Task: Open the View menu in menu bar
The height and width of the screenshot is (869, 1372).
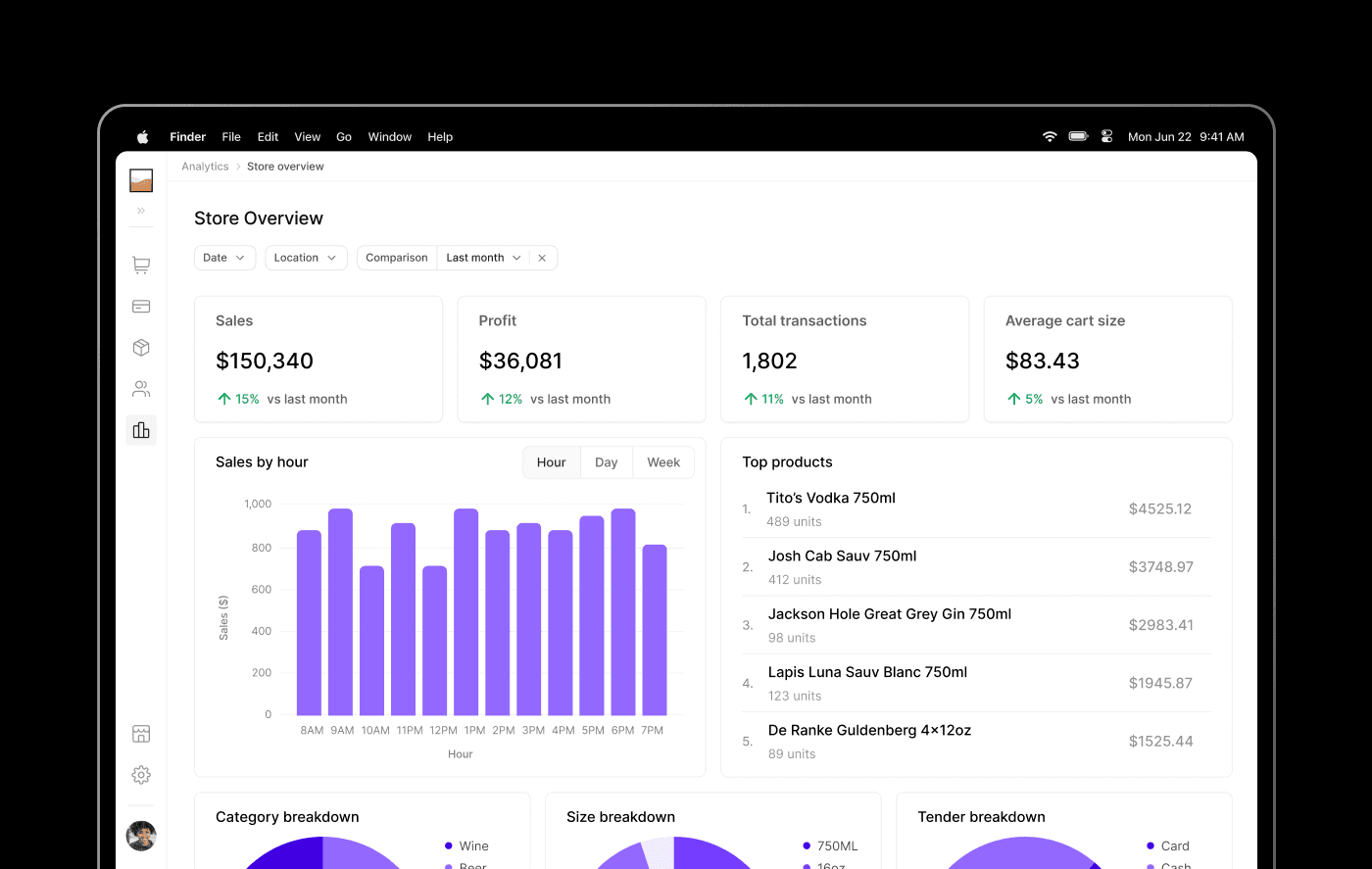Action: [x=308, y=137]
